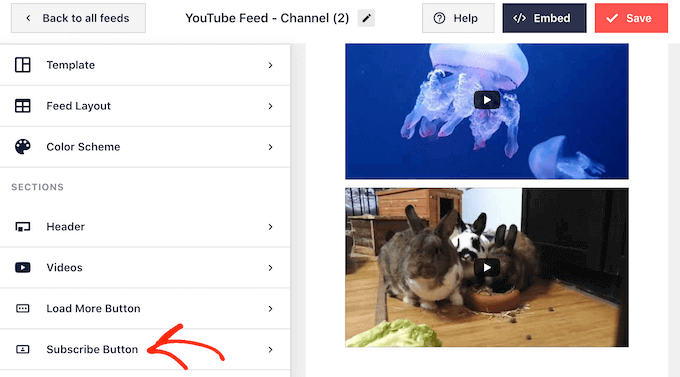Expand the Header row chevron

(270, 227)
